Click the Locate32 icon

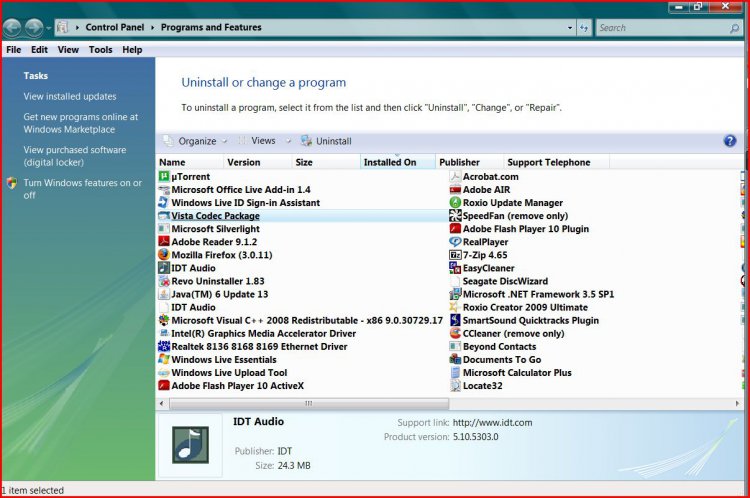455,386
